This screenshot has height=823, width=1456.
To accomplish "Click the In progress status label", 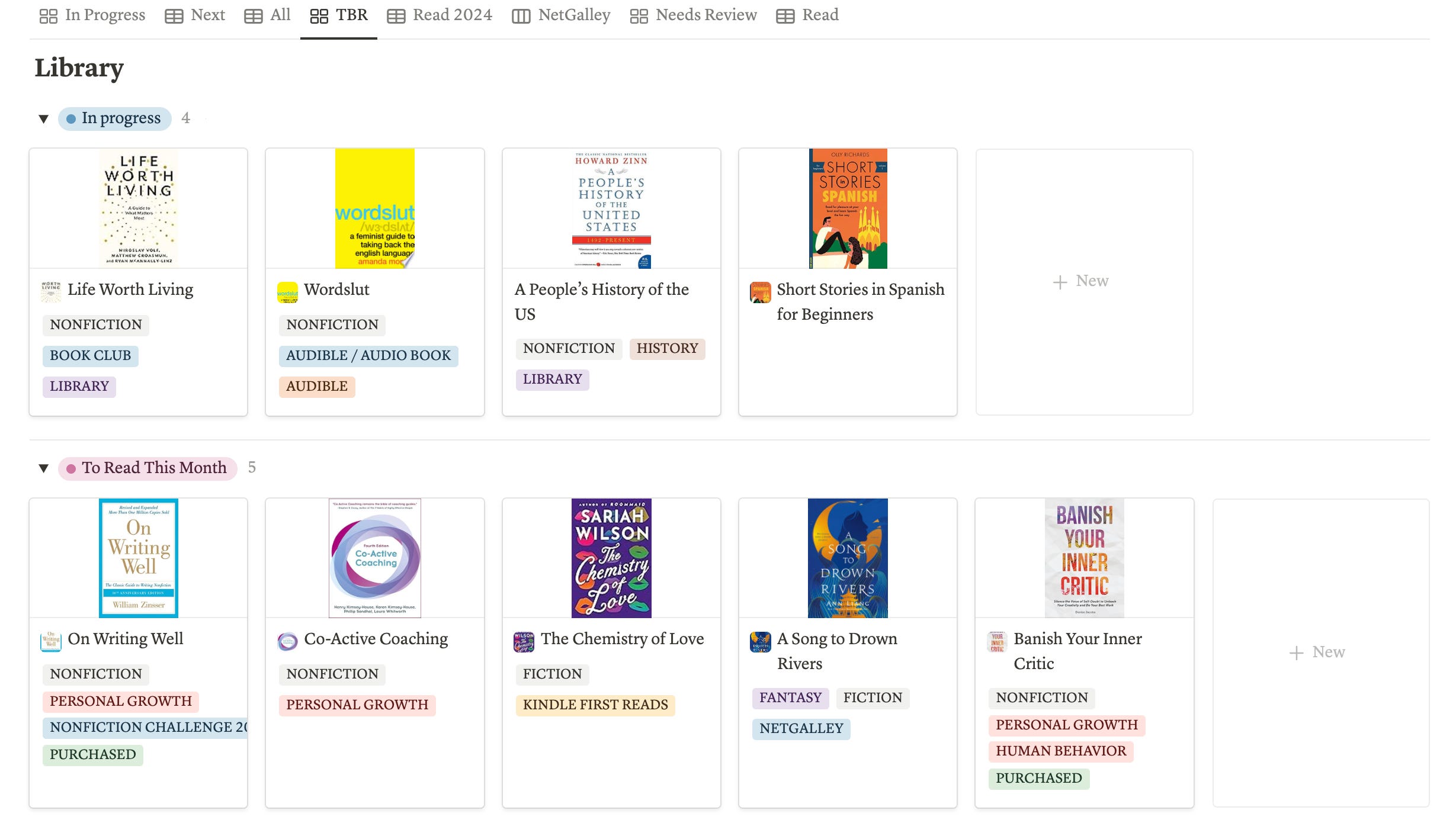I will pyautogui.click(x=115, y=118).
